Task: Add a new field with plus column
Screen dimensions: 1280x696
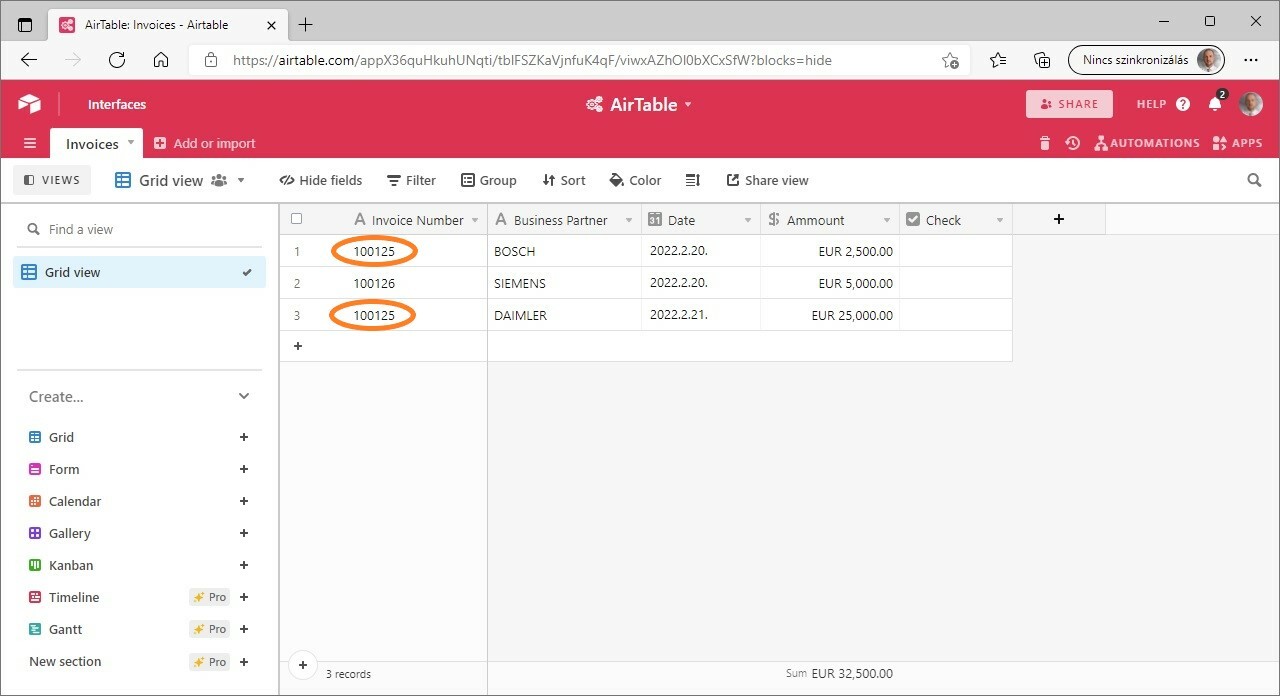Action: [1059, 219]
